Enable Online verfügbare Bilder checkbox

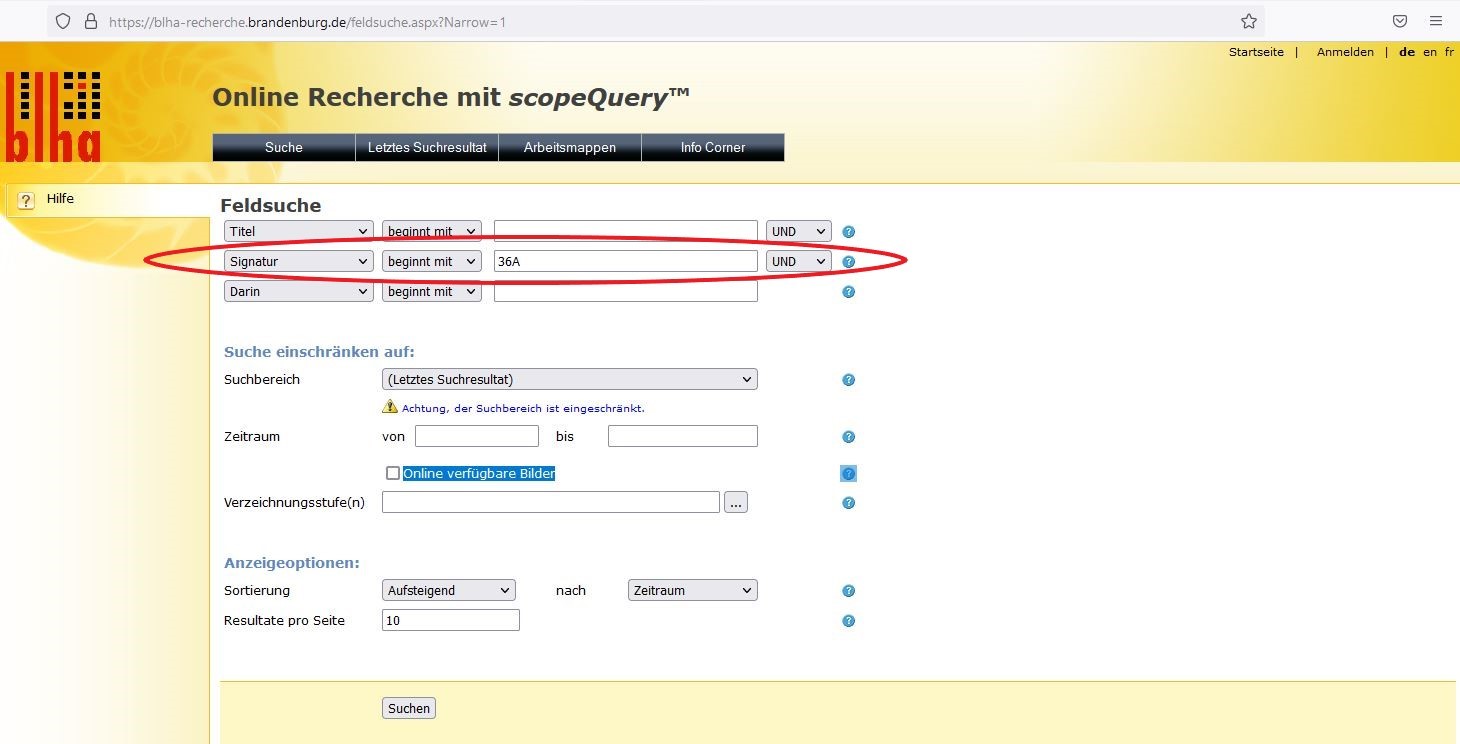[x=393, y=473]
